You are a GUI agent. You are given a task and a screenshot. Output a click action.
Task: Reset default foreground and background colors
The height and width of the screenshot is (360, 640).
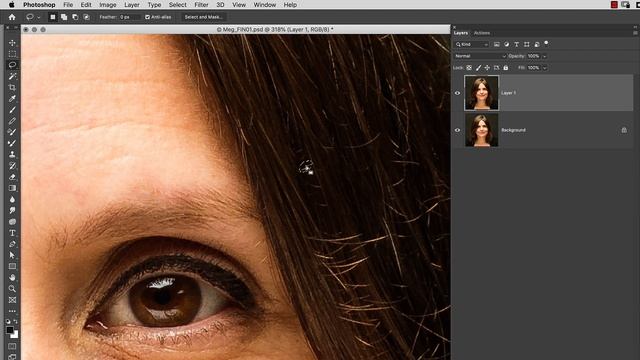click(x=8, y=321)
